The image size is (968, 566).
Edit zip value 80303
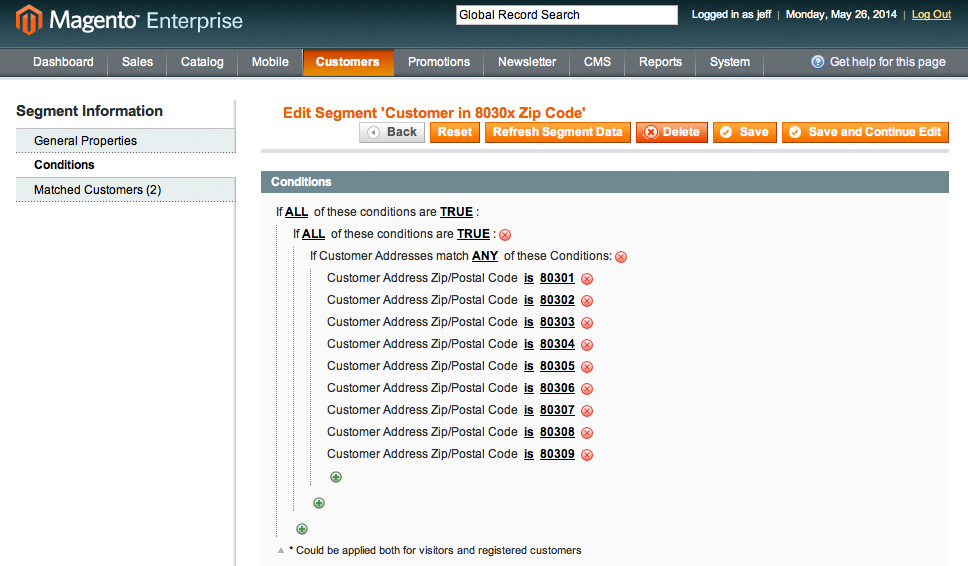coord(557,322)
